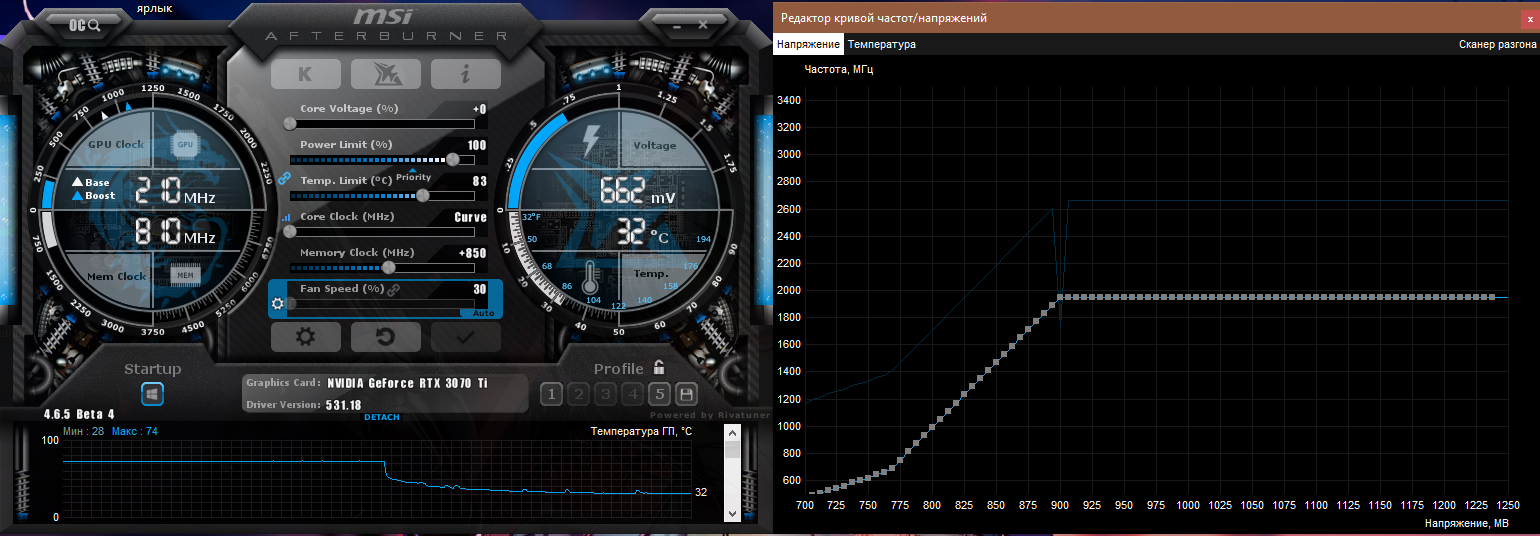1540x536 pixels.
Task: Open Afterburner settings gear button
Action: click(x=305, y=337)
